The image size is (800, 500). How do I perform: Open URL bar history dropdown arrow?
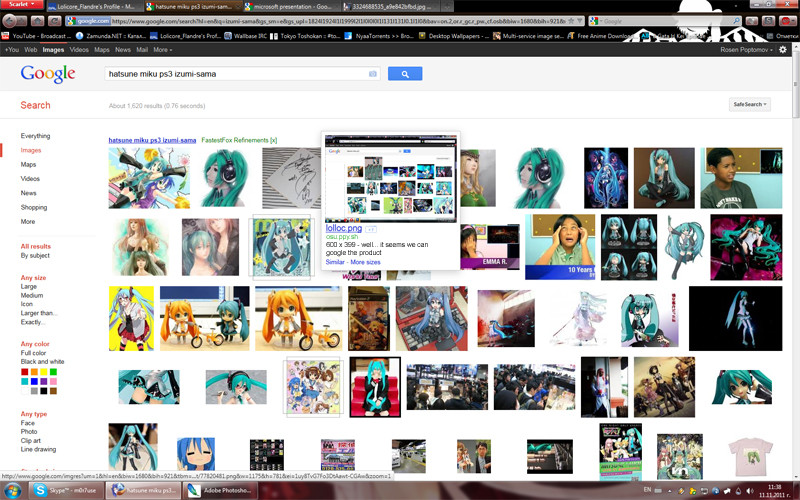[x=580, y=21]
